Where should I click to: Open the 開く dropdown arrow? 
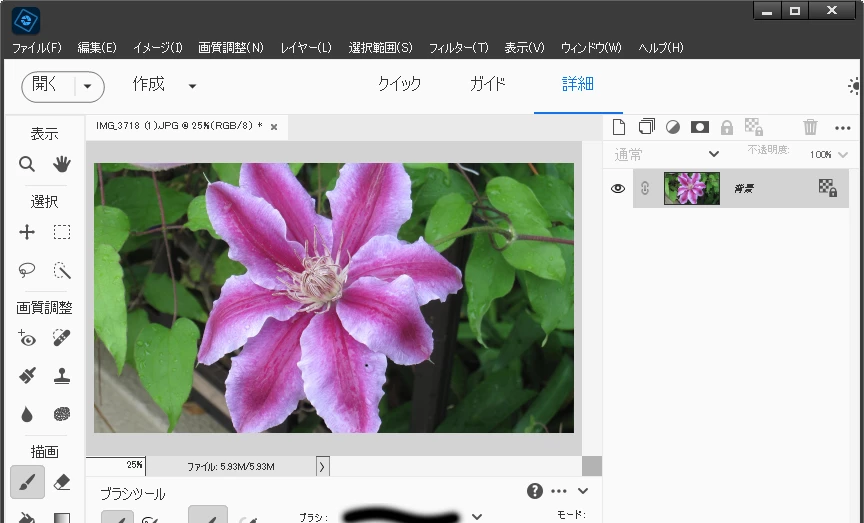tap(87, 86)
